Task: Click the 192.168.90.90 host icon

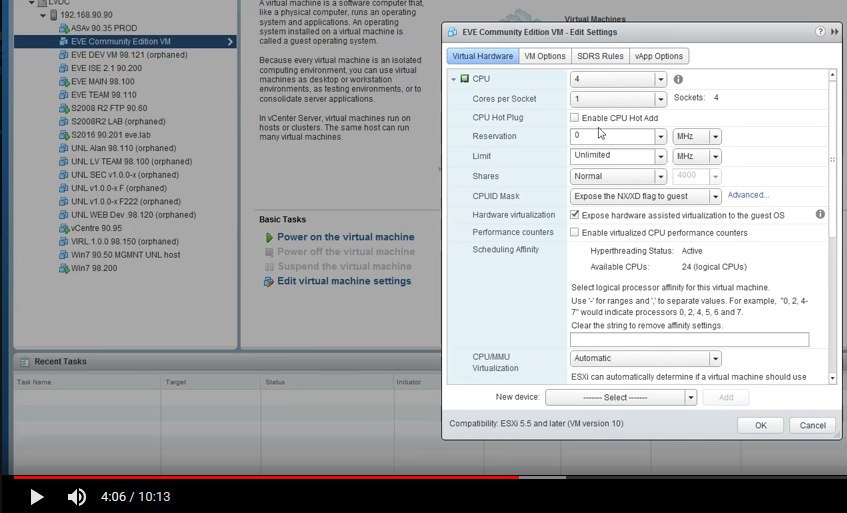Action: coord(53,15)
